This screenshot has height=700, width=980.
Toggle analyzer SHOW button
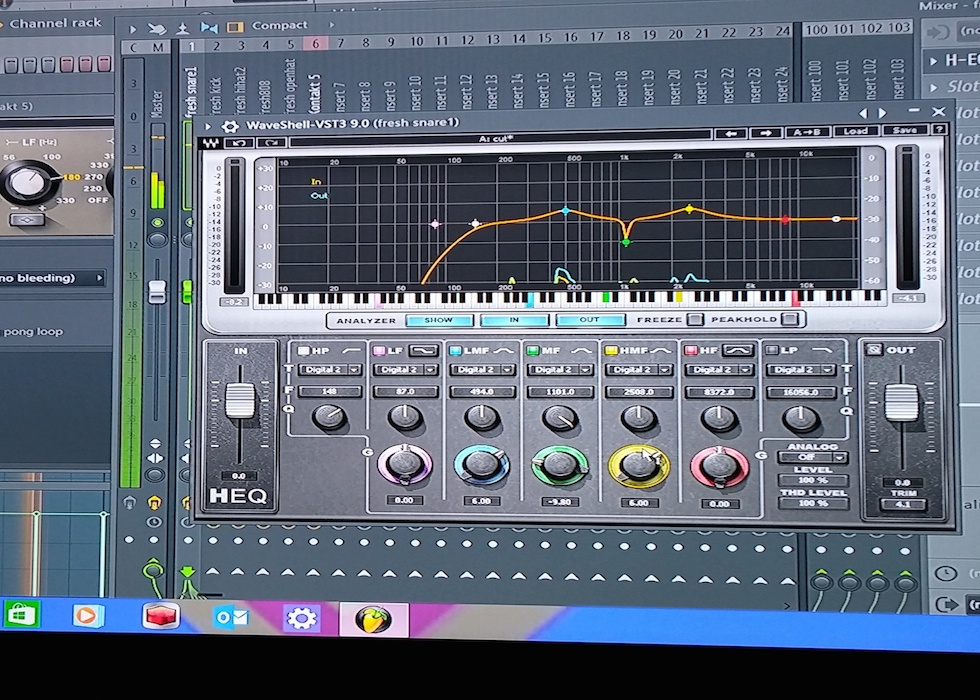point(439,320)
